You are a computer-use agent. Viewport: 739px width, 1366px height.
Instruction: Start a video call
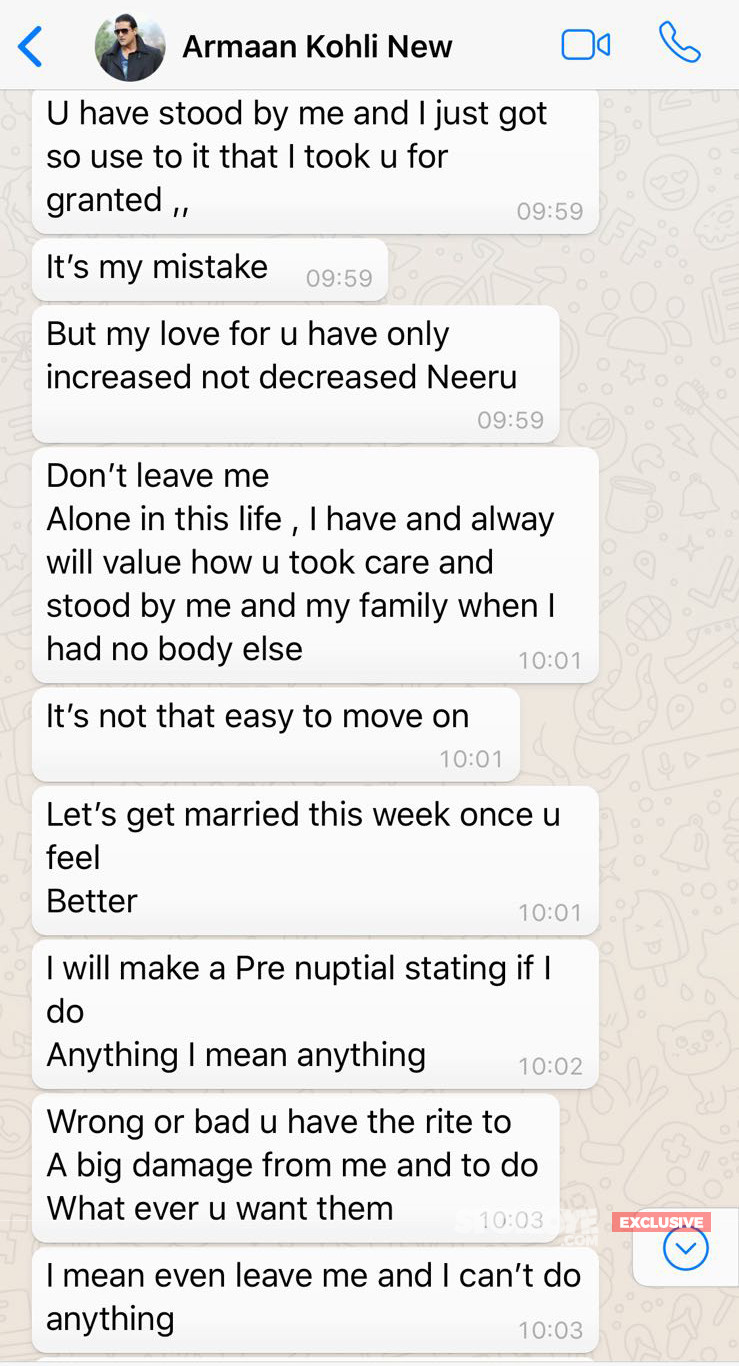click(586, 45)
